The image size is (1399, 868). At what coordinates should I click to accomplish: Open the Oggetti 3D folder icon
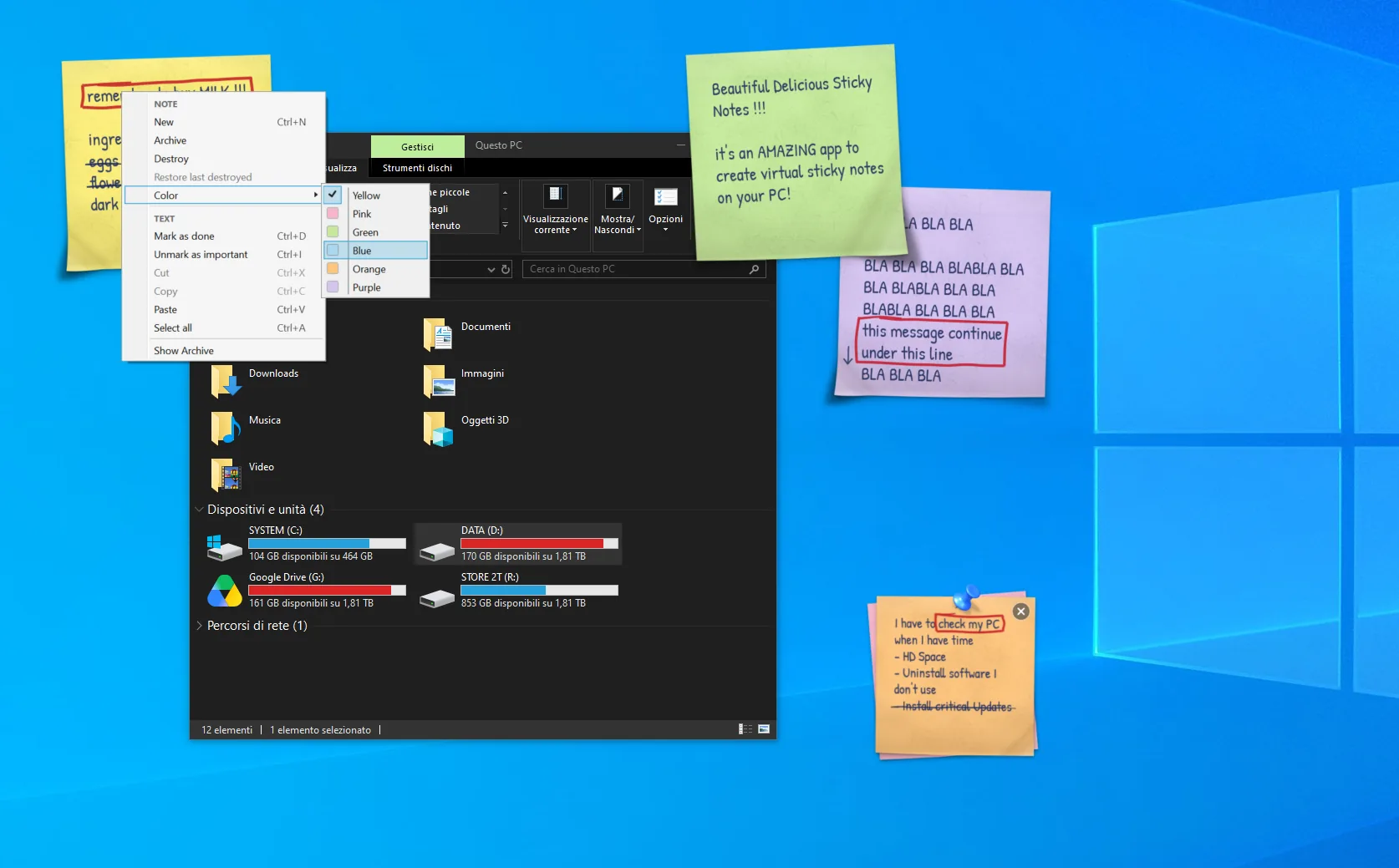pos(438,428)
